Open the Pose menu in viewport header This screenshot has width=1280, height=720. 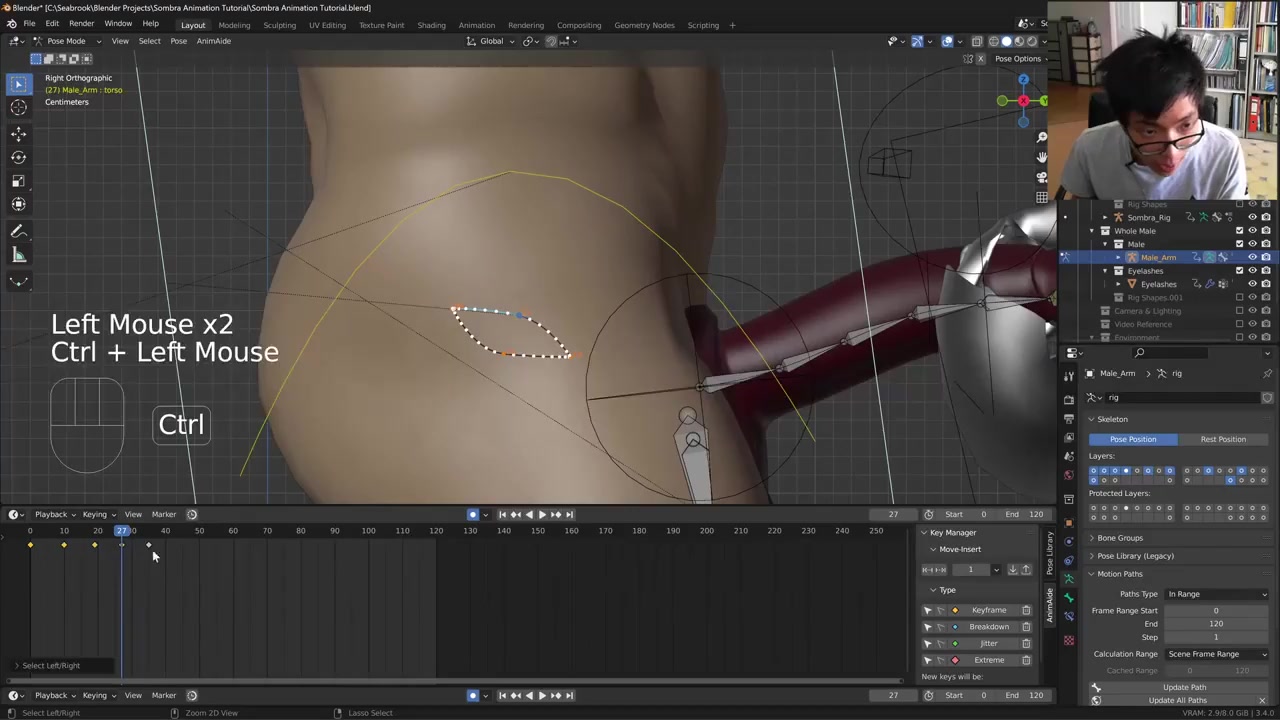[178, 41]
